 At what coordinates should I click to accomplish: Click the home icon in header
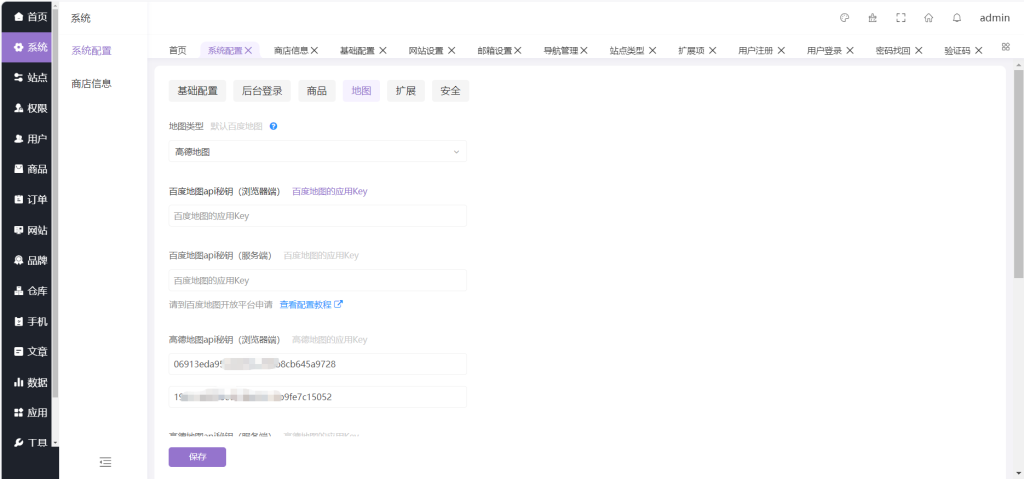coord(929,18)
